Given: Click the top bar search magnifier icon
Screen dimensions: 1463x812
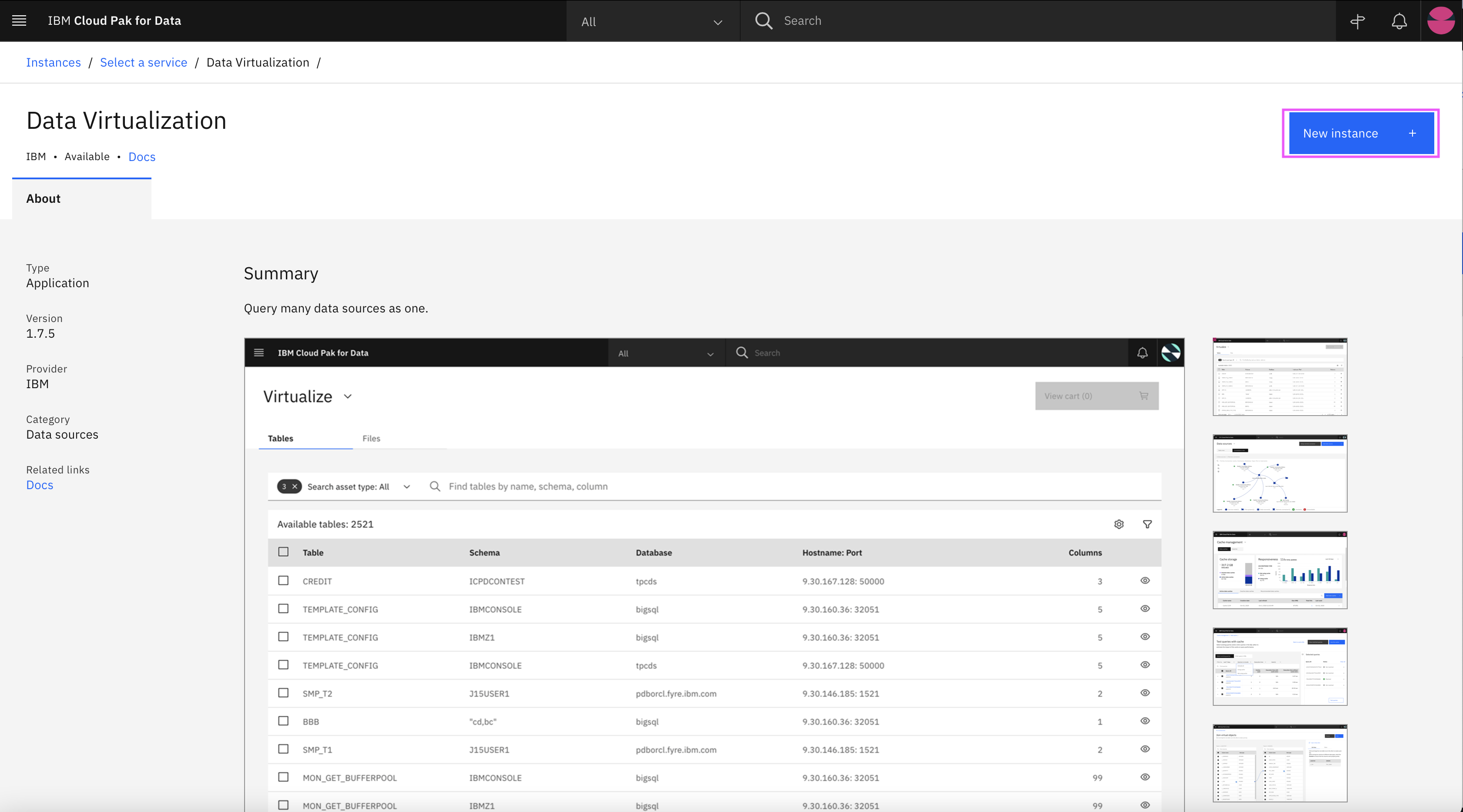Looking at the screenshot, I should click(x=764, y=20).
